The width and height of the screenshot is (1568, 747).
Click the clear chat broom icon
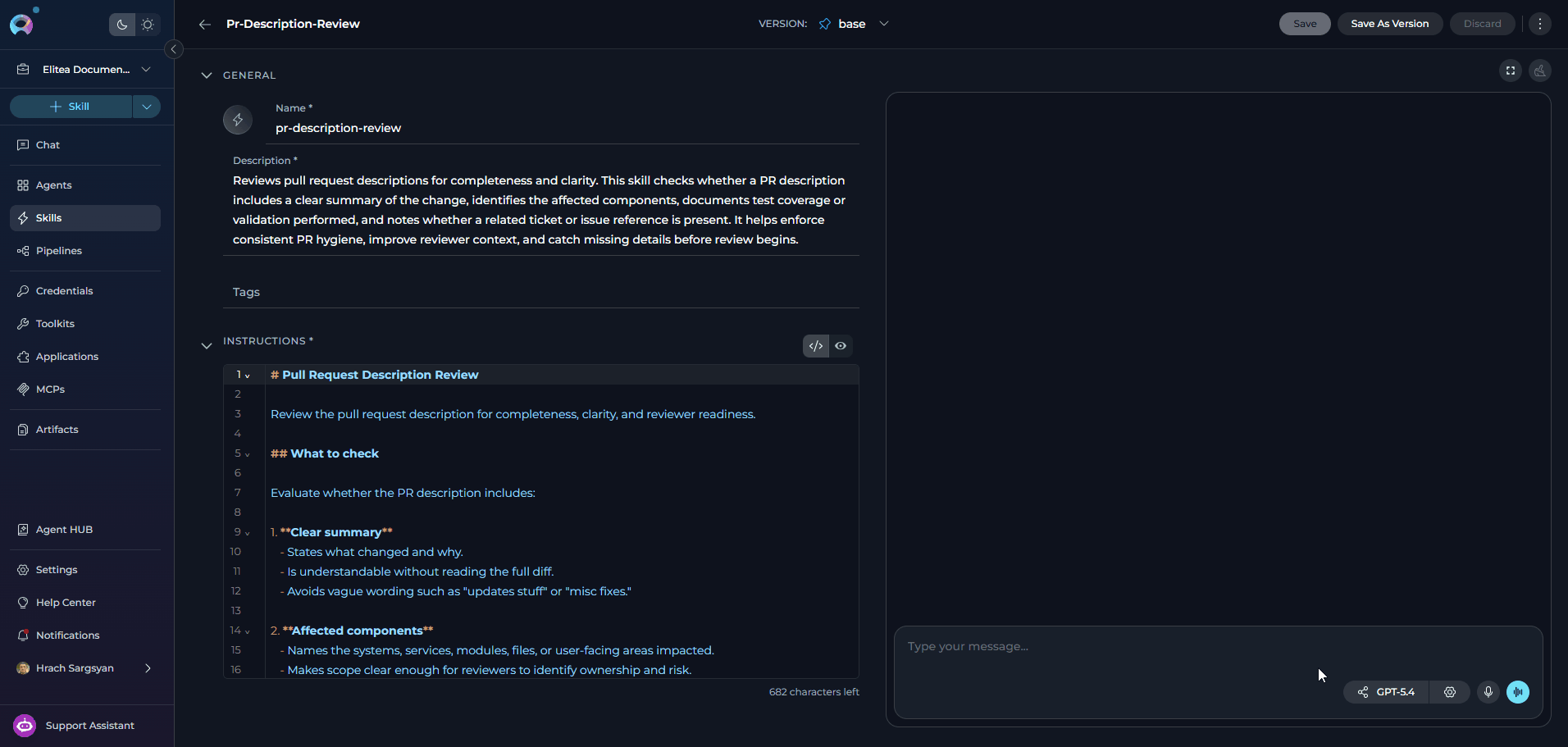(1540, 71)
